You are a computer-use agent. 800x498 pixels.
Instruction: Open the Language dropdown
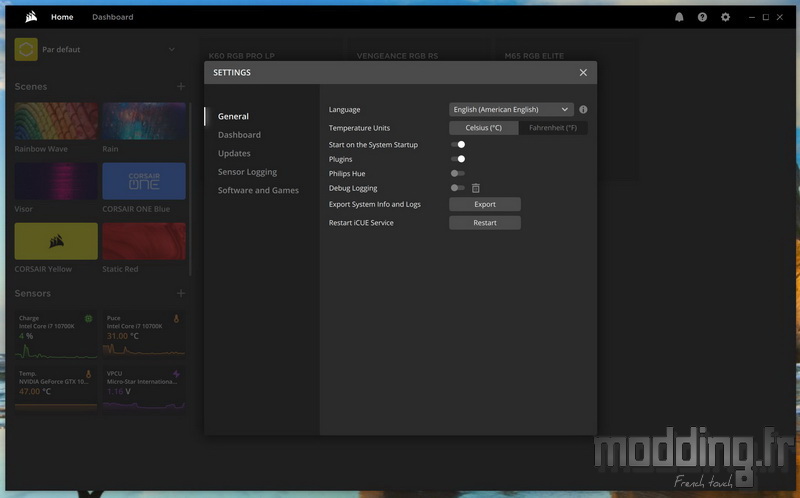tap(511, 109)
